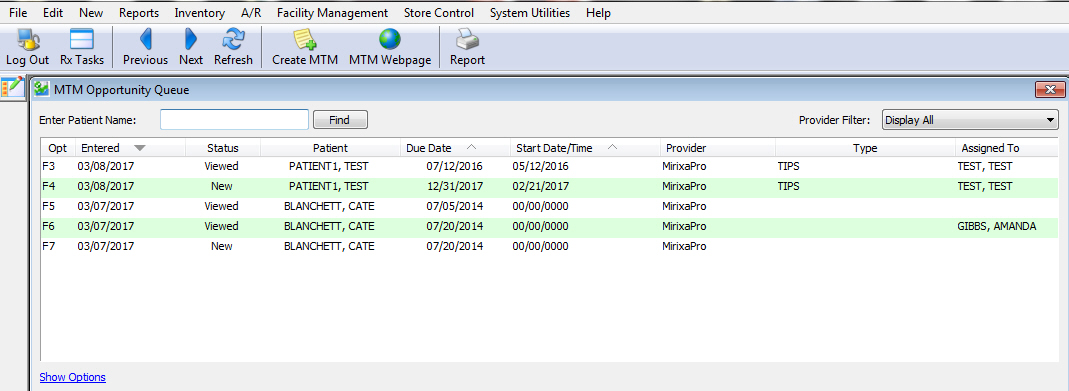Click the 03/07/2017 entered date in row F5
The height and width of the screenshot is (391, 1069).
(x=106, y=206)
